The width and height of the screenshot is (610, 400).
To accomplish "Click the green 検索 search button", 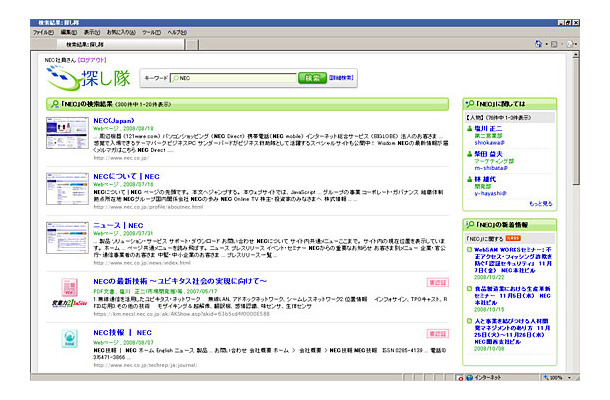I will (x=312, y=78).
